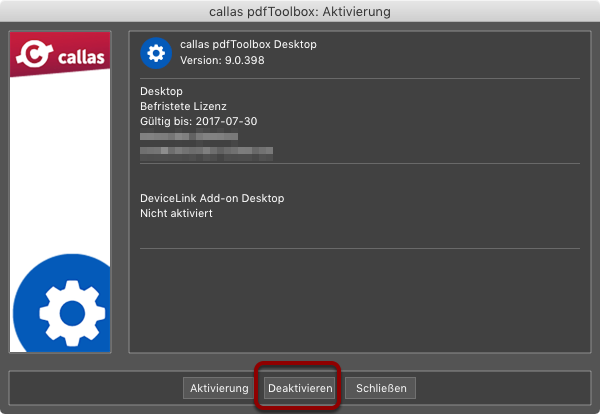The image size is (600, 414).
Task: Click 'DeviceLink Add-on Desktop' entry
Action: click(x=212, y=198)
